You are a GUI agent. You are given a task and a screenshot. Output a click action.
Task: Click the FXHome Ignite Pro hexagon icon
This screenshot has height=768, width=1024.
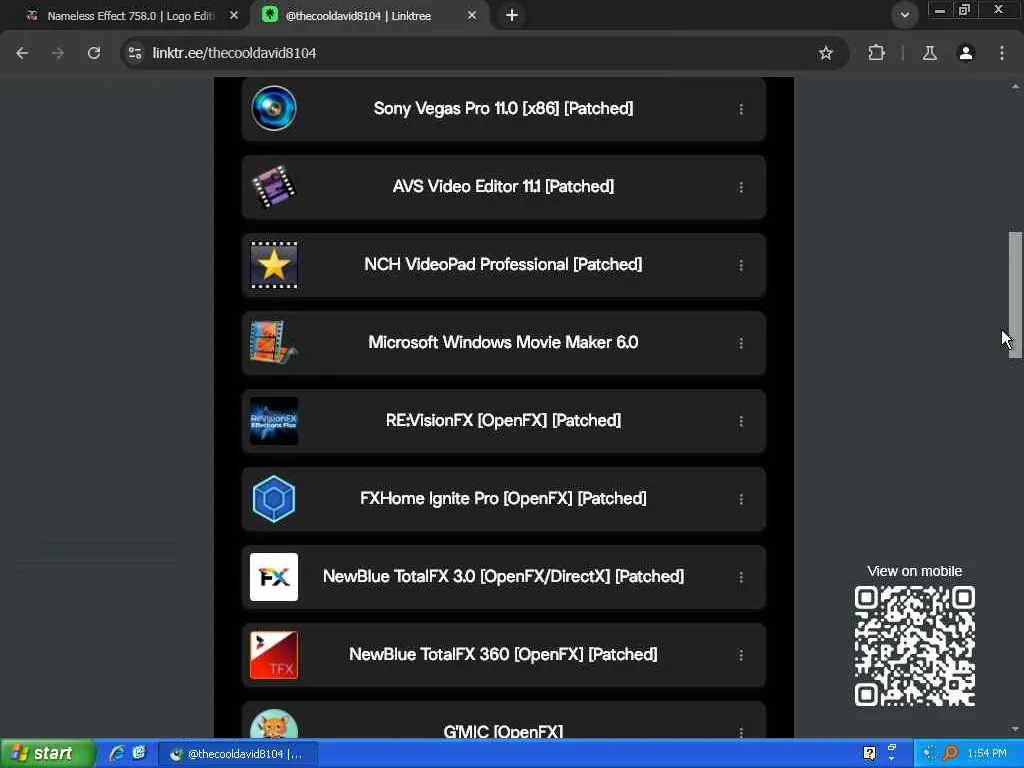click(x=274, y=498)
